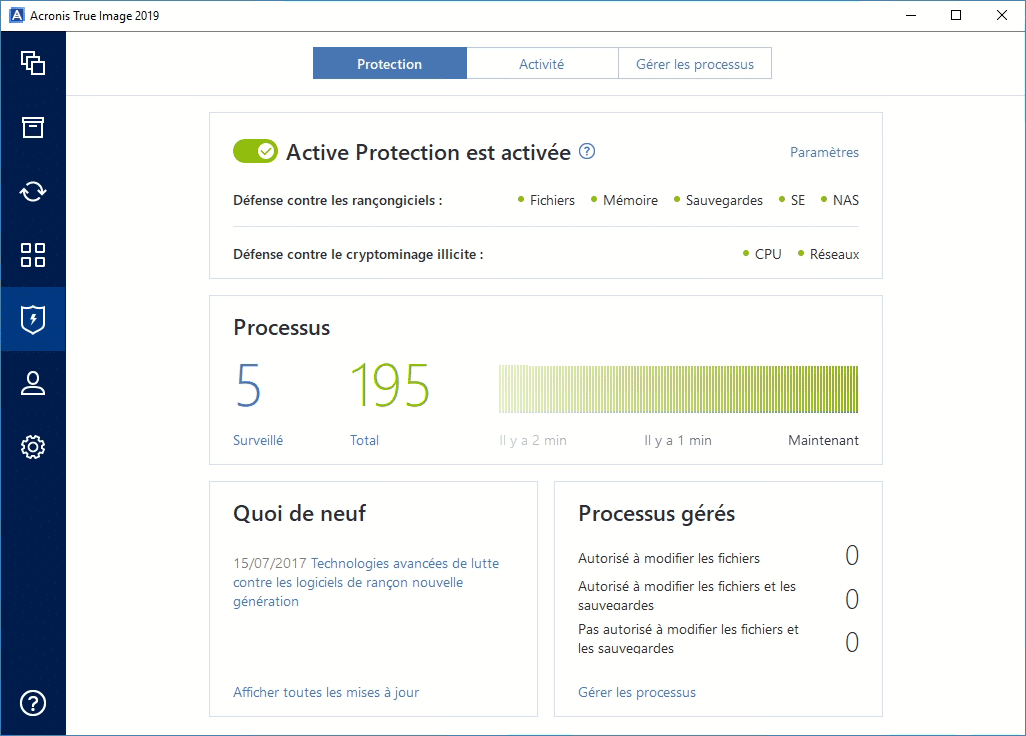
Task: Click the Total process count label
Action: click(x=364, y=440)
